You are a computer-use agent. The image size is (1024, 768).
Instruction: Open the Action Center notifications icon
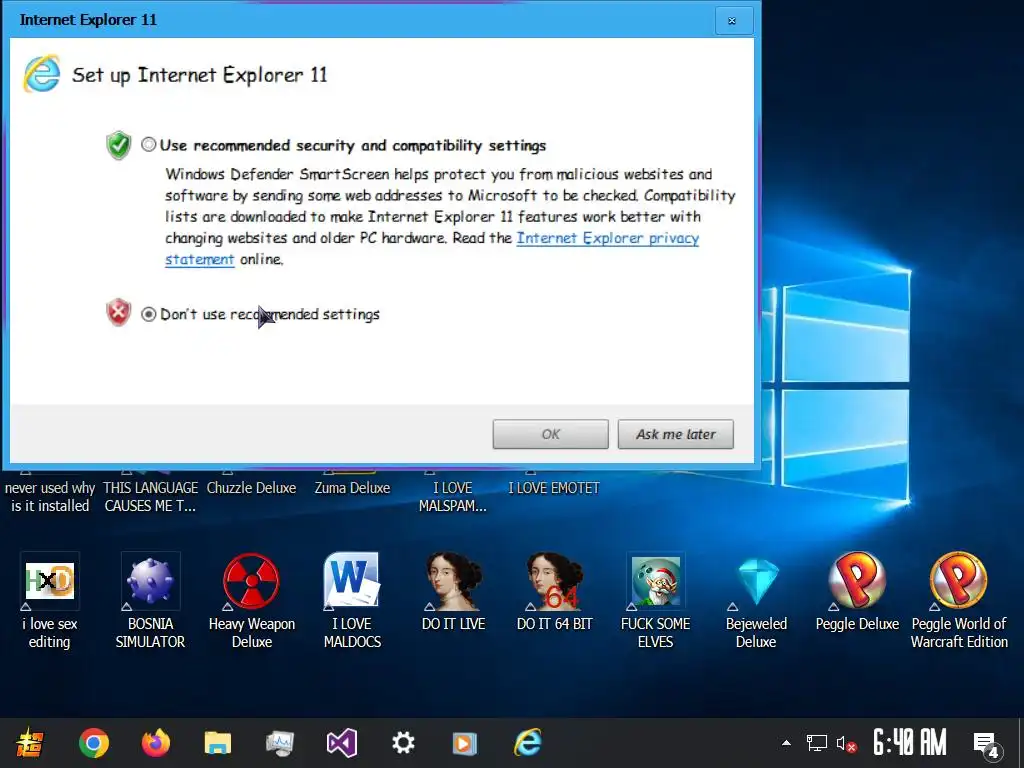pos(987,744)
